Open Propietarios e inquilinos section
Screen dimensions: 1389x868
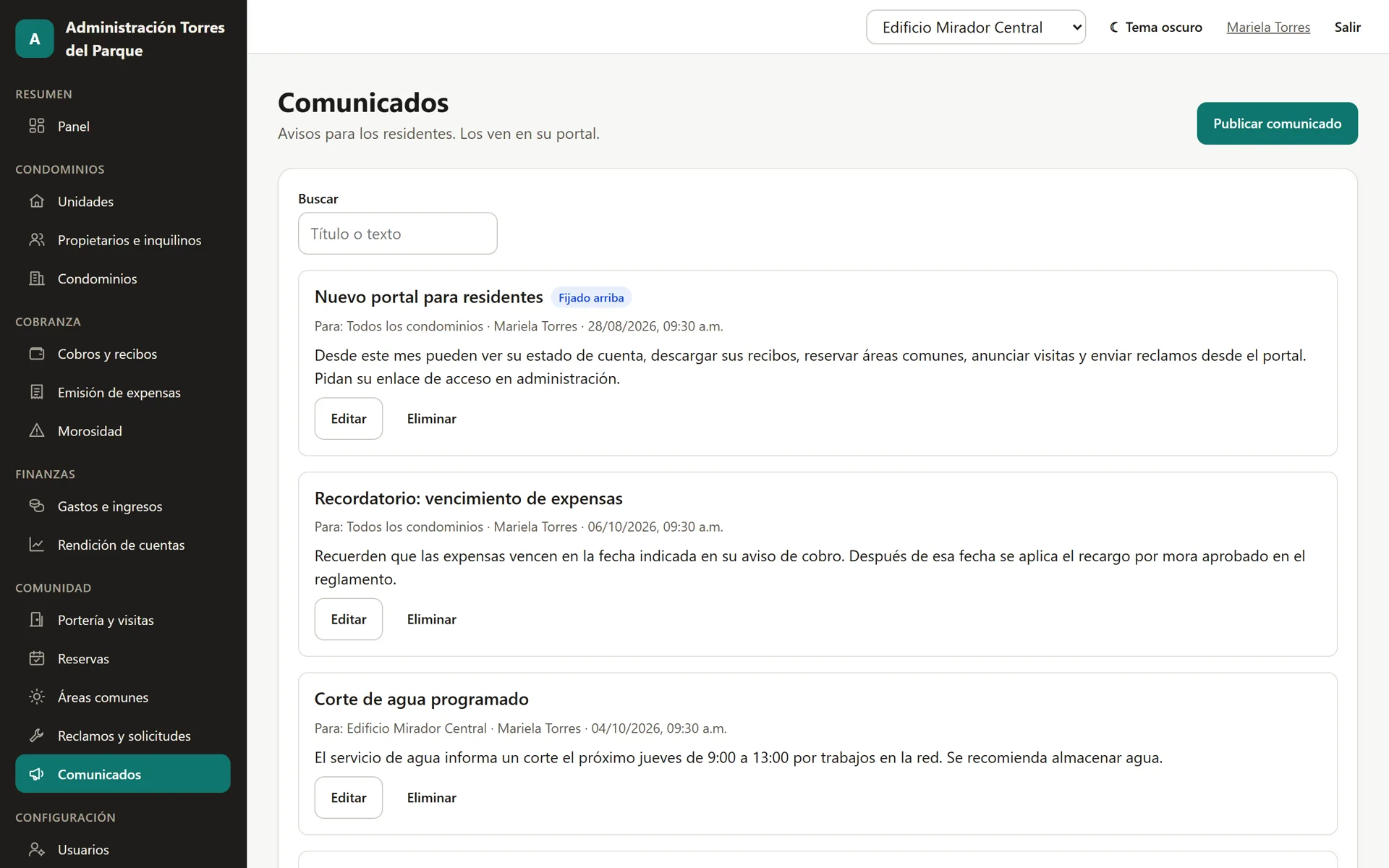[123, 239]
